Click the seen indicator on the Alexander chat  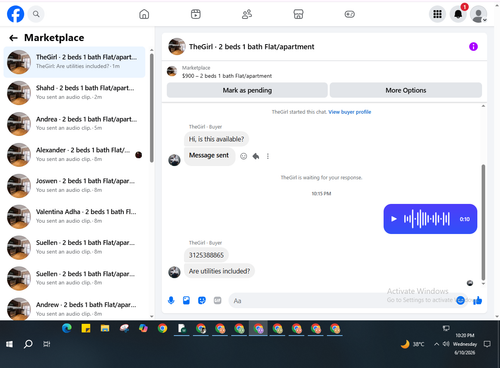point(139,155)
